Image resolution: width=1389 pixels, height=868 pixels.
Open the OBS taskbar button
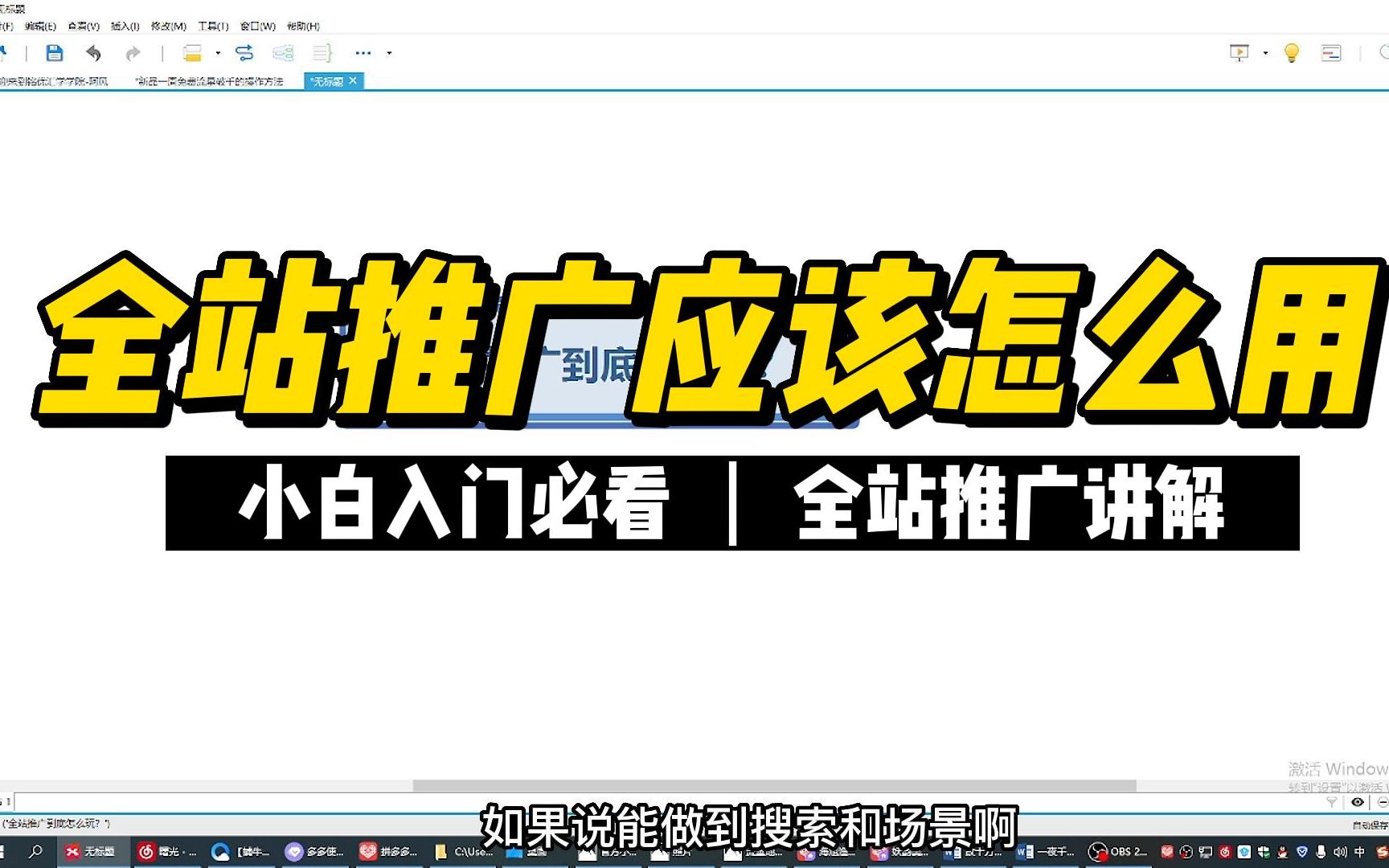1117,852
